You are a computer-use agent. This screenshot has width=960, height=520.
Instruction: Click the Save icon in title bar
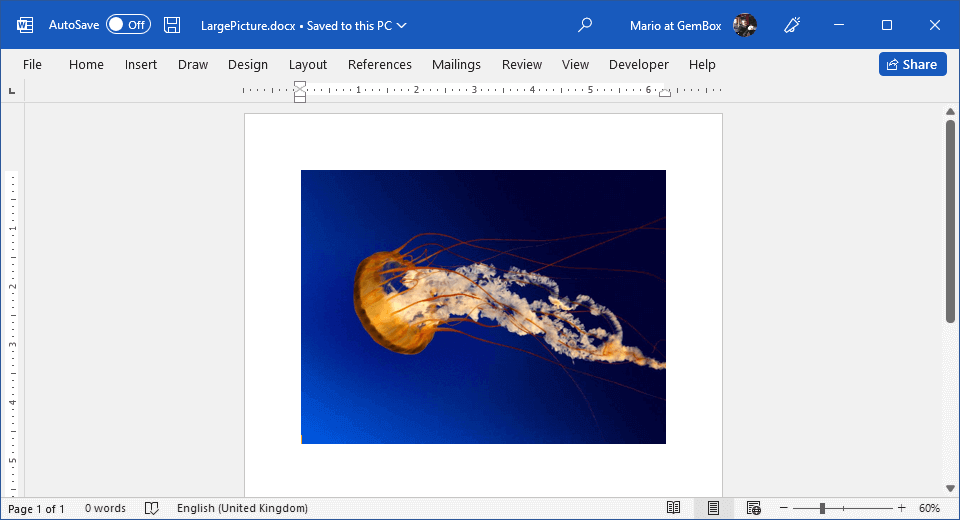[172, 25]
